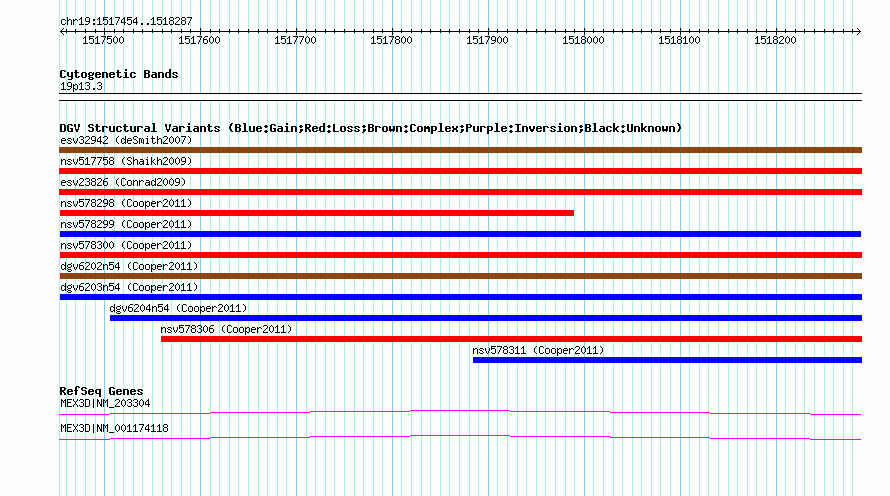The image size is (890, 496).
Task: Click the MEX3D|NM_203304 gene label
Action: coord(105,403)
